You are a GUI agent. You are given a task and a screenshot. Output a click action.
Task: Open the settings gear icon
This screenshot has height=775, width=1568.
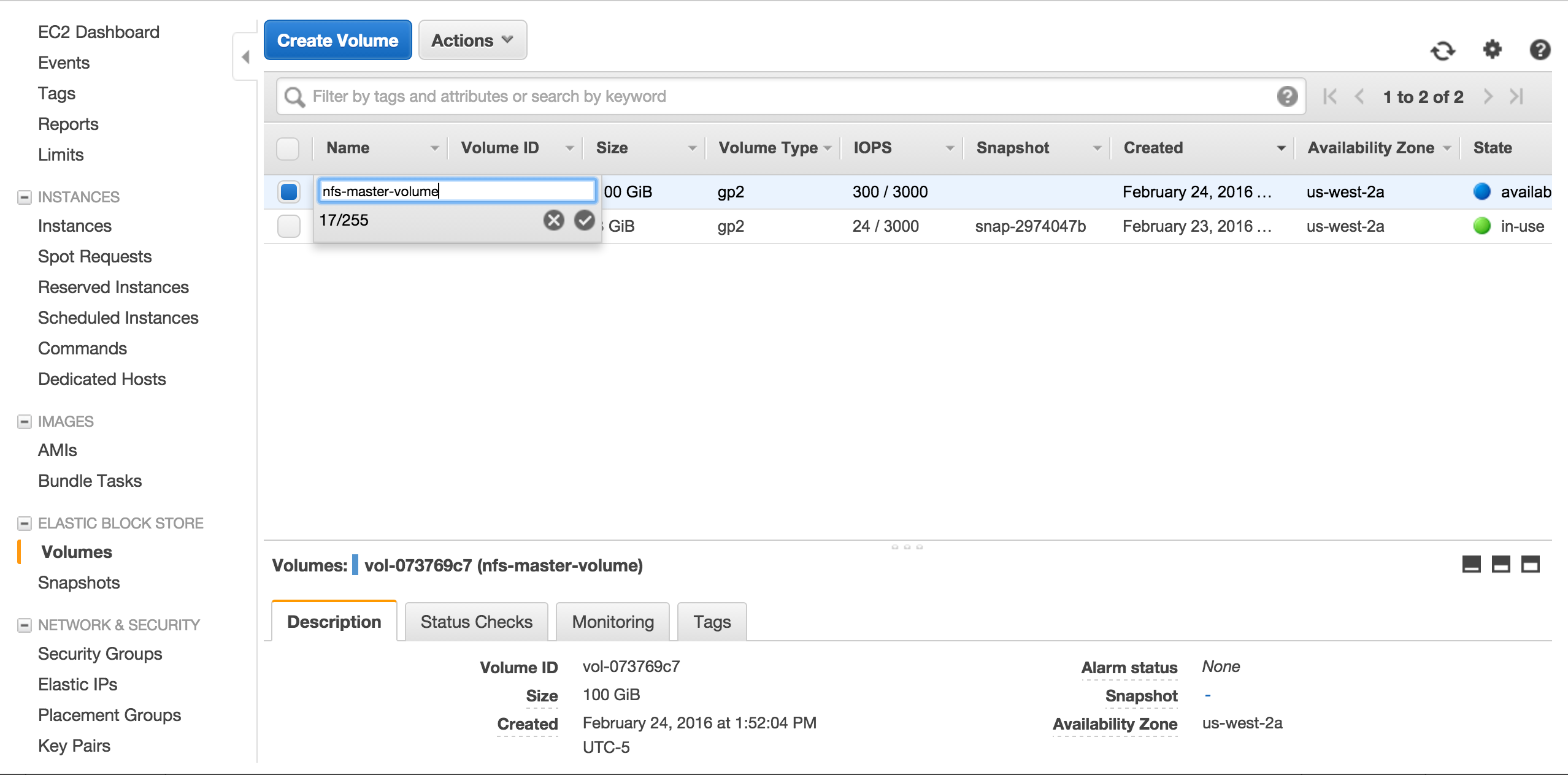(x=1492, y=49)
